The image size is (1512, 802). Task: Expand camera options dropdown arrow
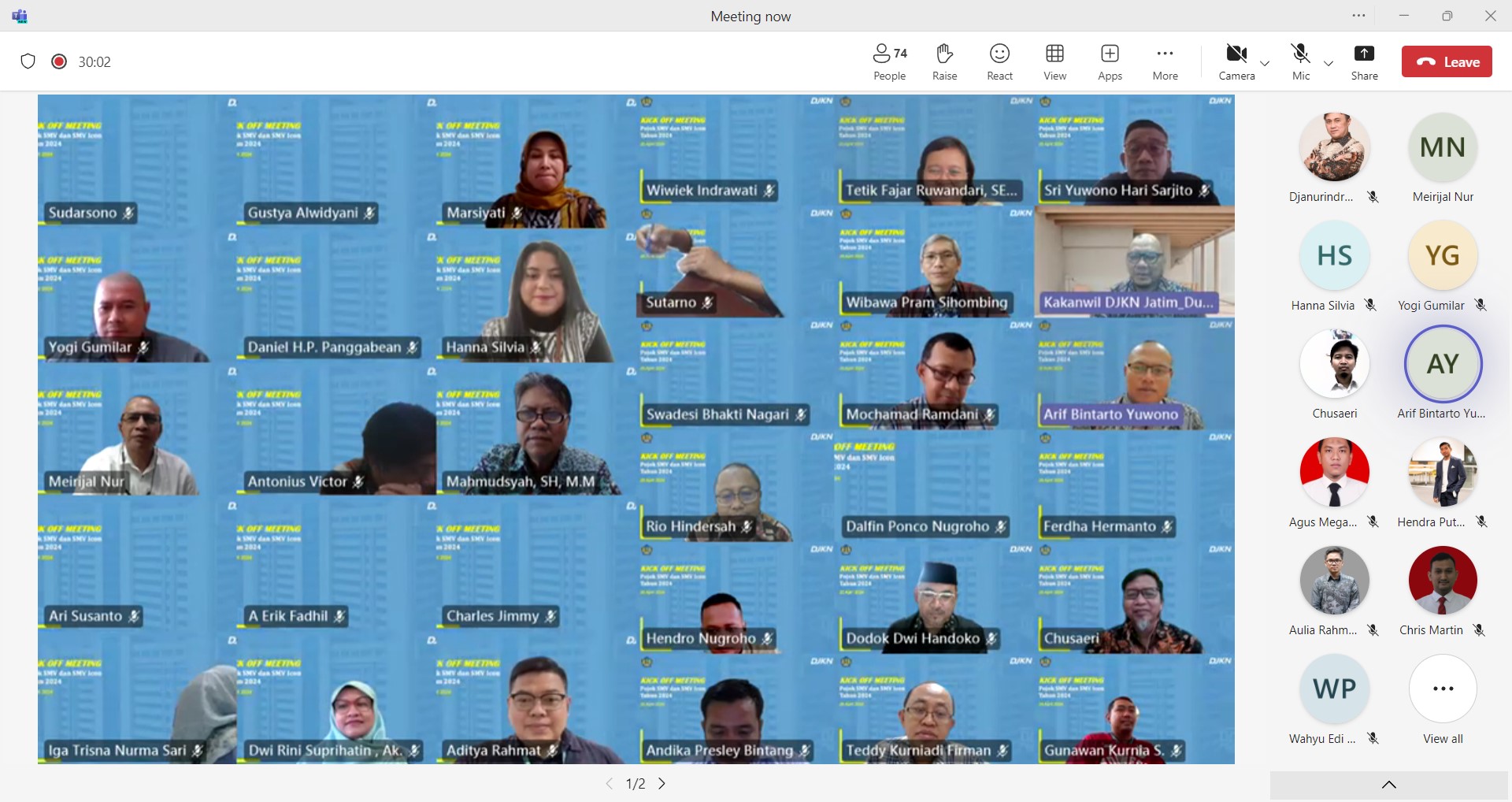click(1265, 64)
